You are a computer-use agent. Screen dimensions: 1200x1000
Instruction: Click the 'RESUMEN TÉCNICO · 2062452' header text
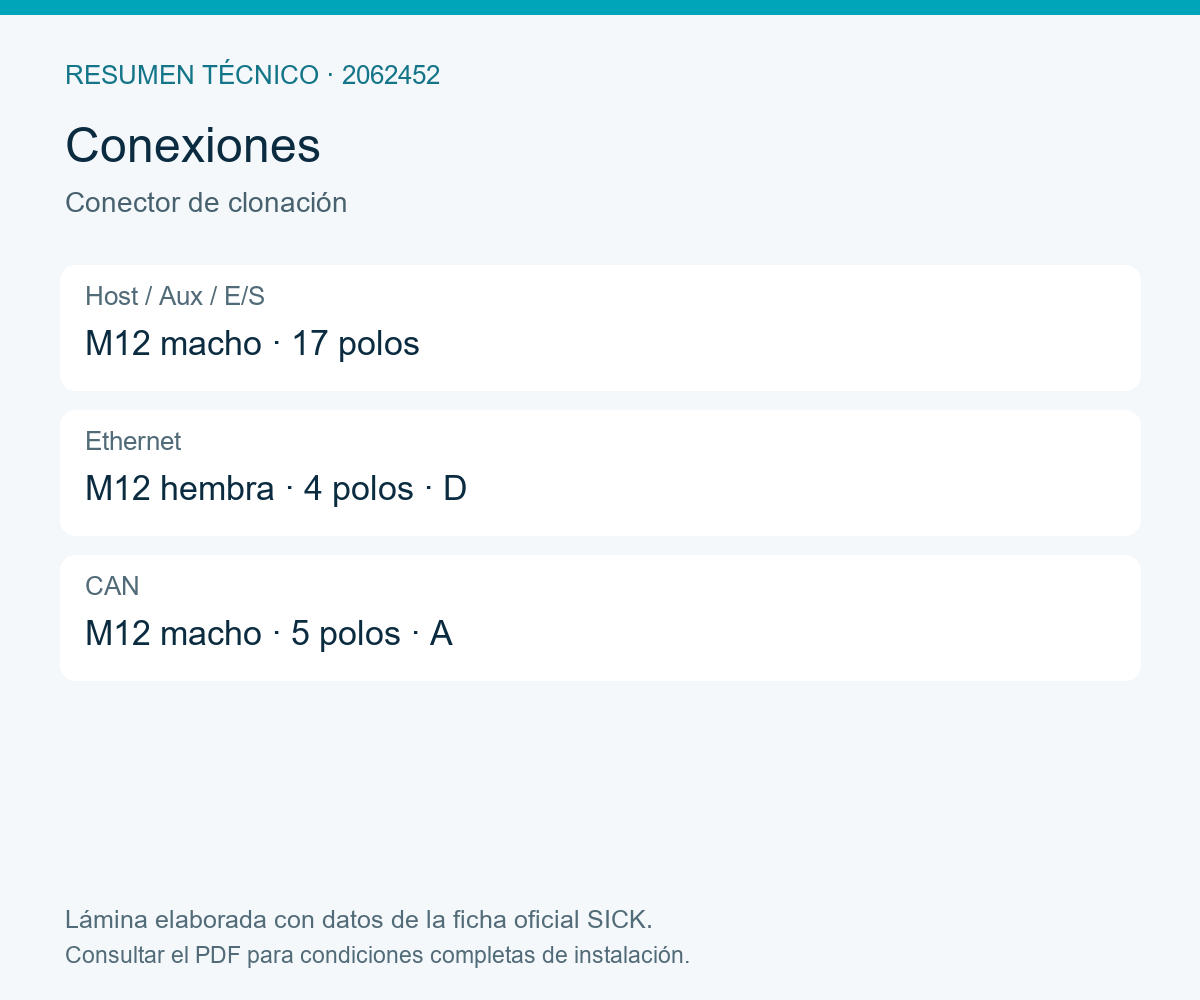coord(252,75)
